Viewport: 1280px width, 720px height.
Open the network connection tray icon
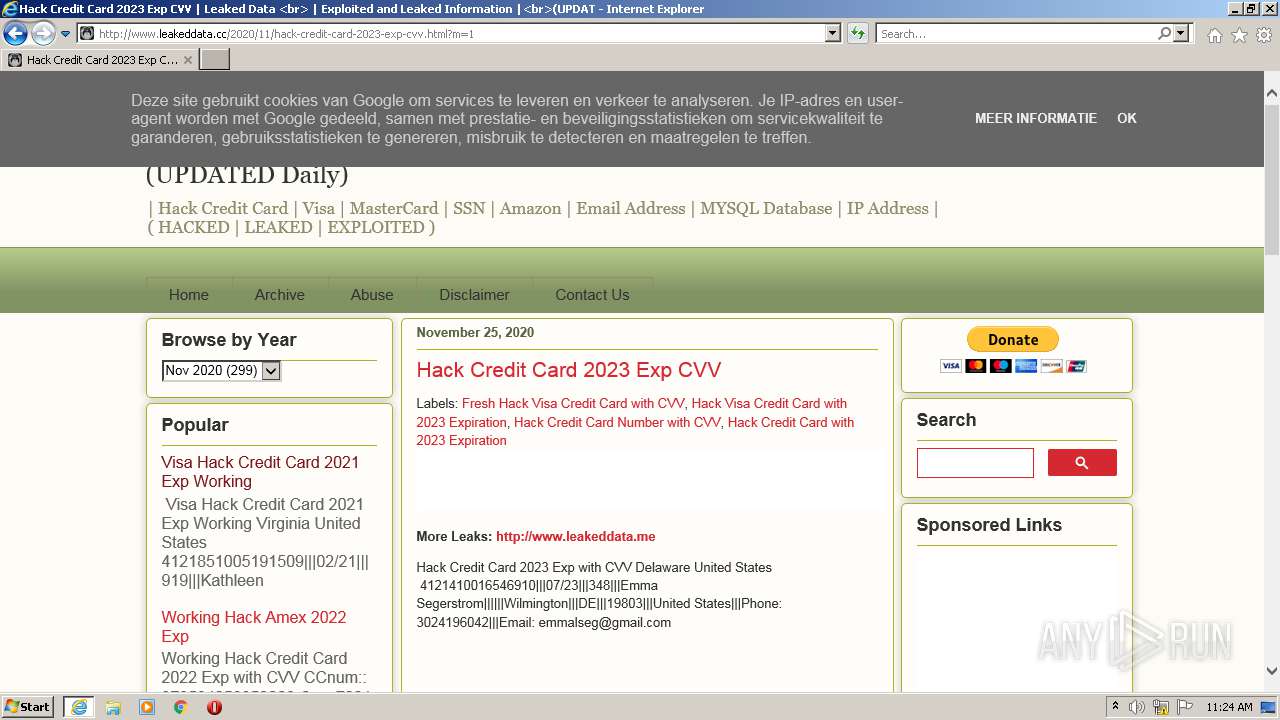(1161, 707)
